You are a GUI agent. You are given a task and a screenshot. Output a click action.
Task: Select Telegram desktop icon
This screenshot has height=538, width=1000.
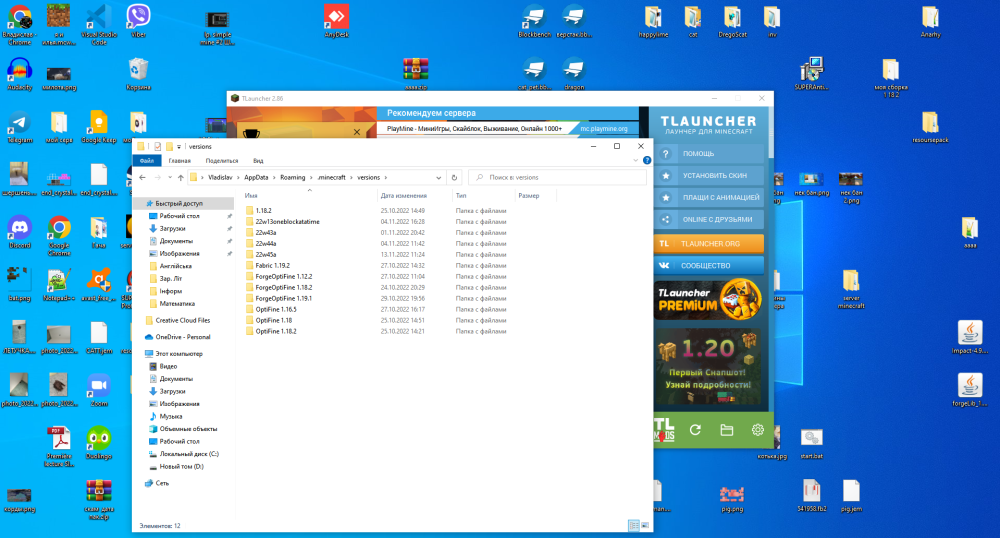tap(20, 127)
